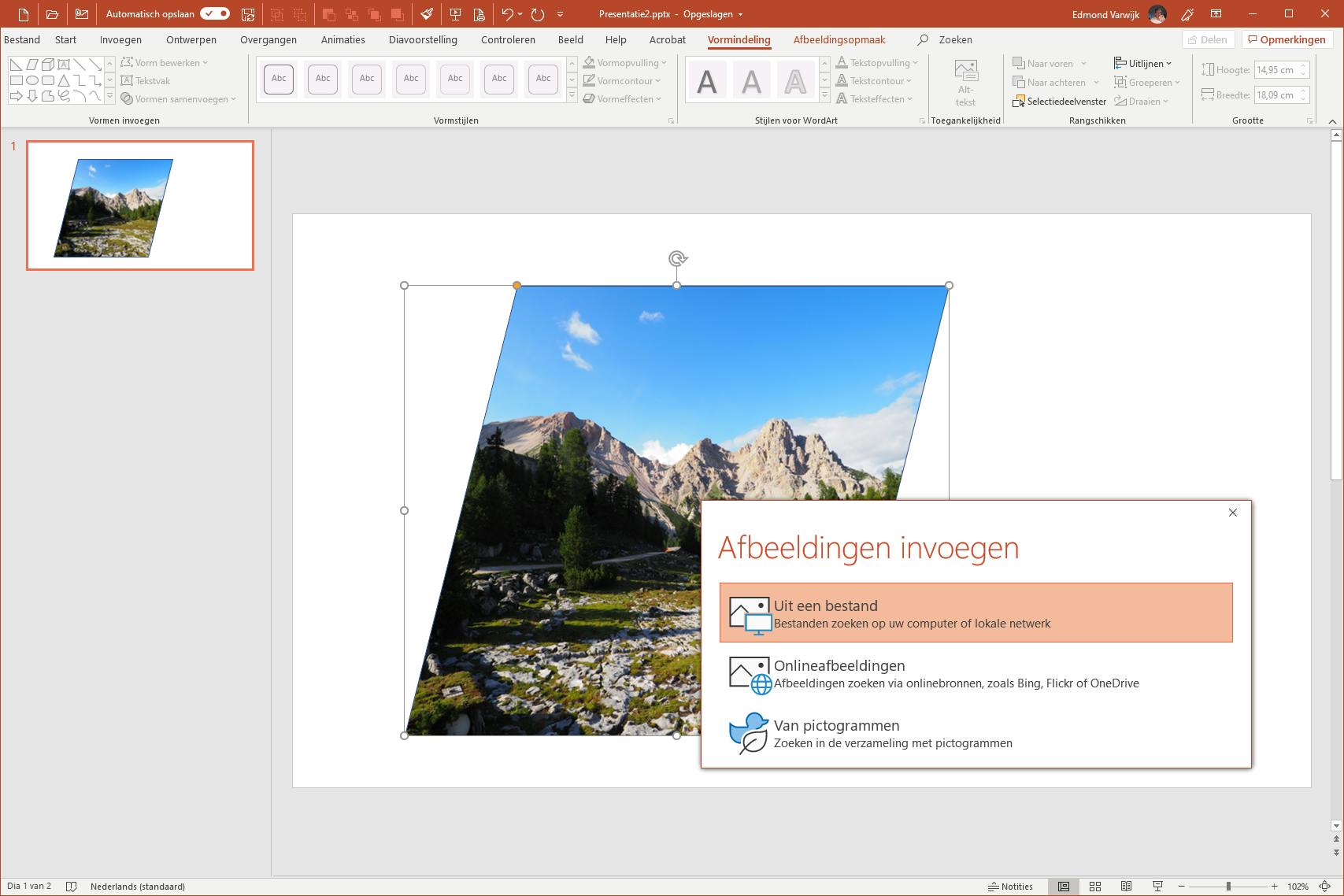
Task: Toggle the Notities pane
Action: pos(1010,887)
